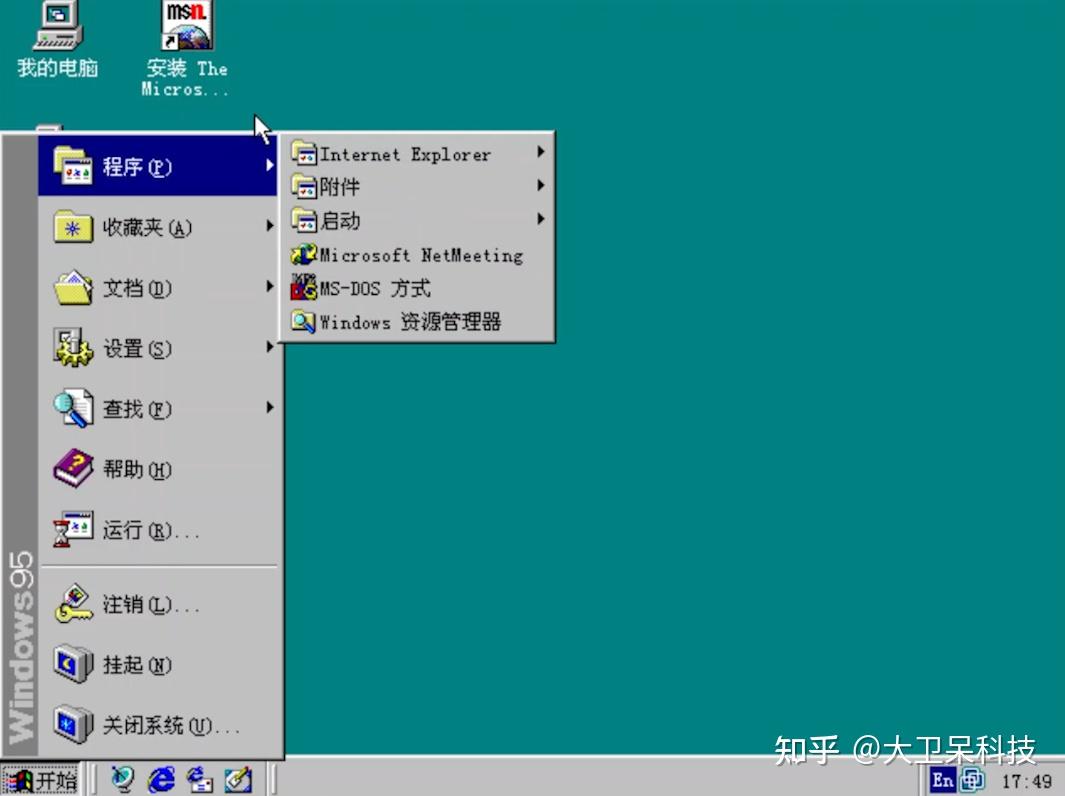Open Windows 资源管理器 from the Programs submenu
This screenshot has width=1065, height=796.
tap(410, 321)
